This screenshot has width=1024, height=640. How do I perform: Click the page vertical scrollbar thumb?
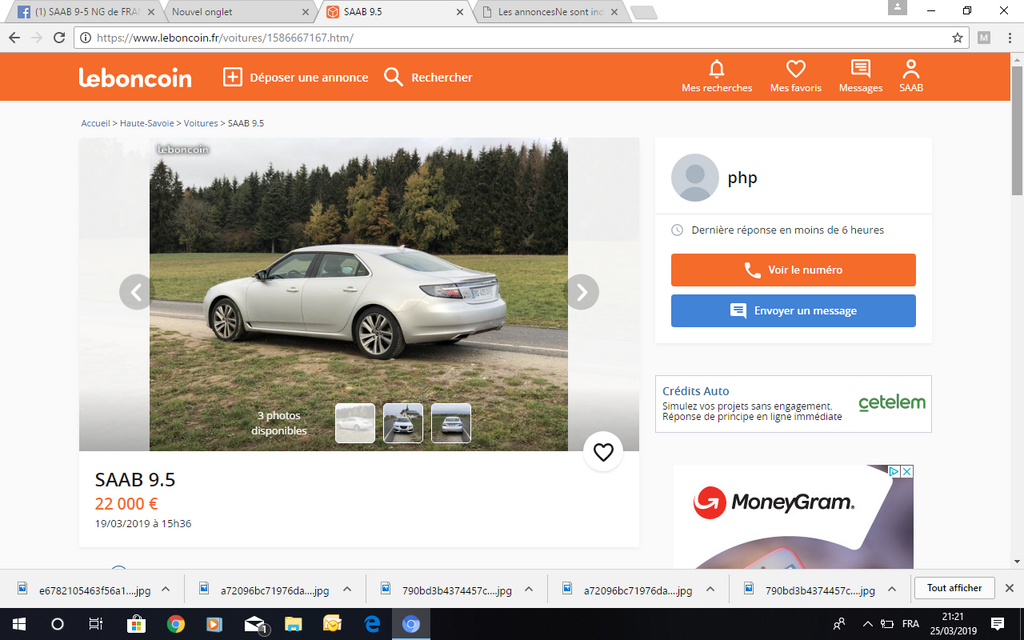1017,131
